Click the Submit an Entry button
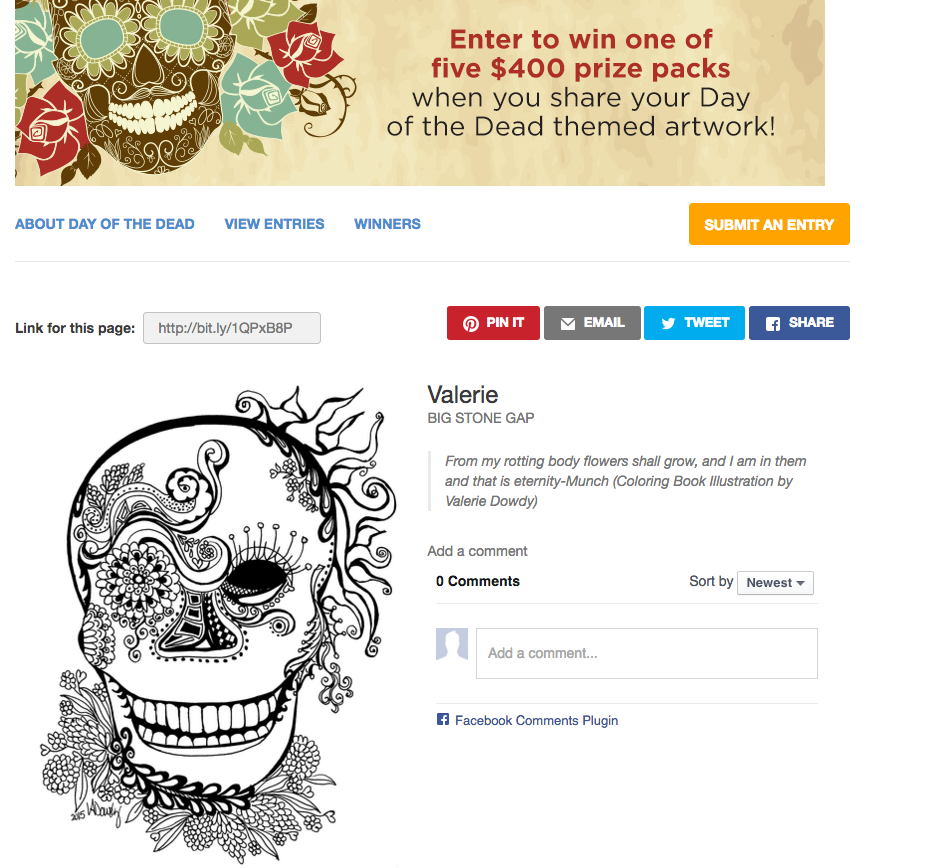 (x=769, y=224)
